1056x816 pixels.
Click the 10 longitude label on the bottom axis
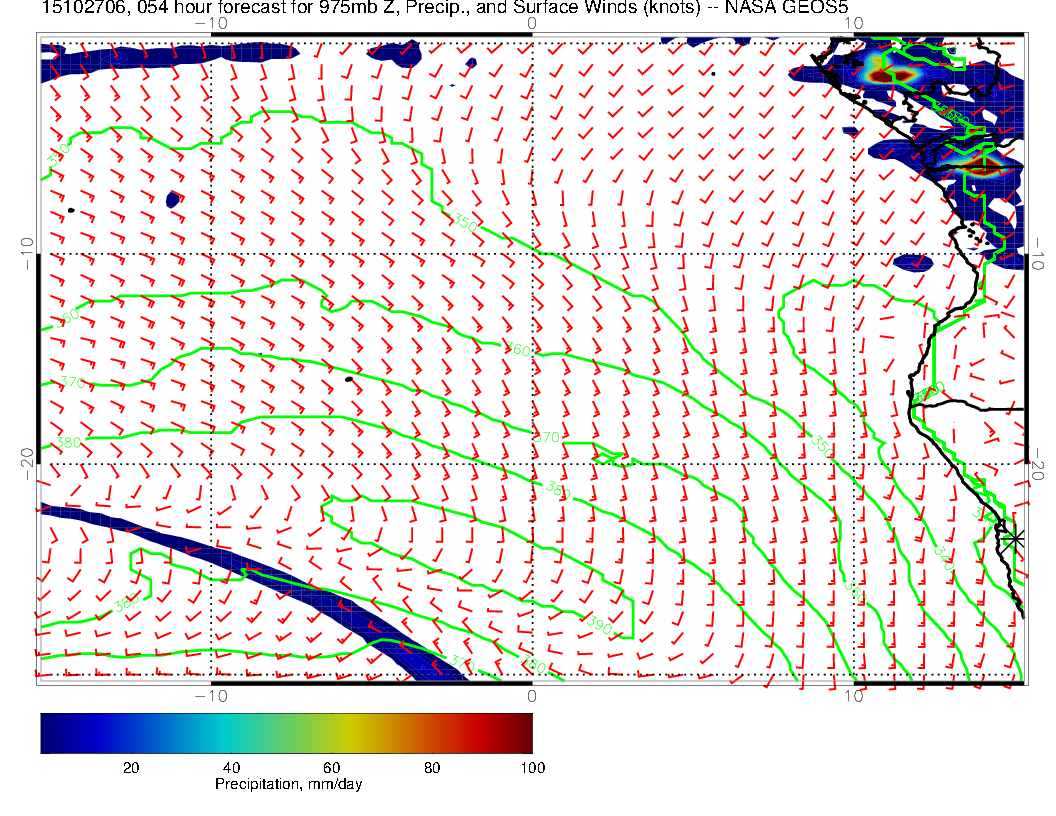853,696
